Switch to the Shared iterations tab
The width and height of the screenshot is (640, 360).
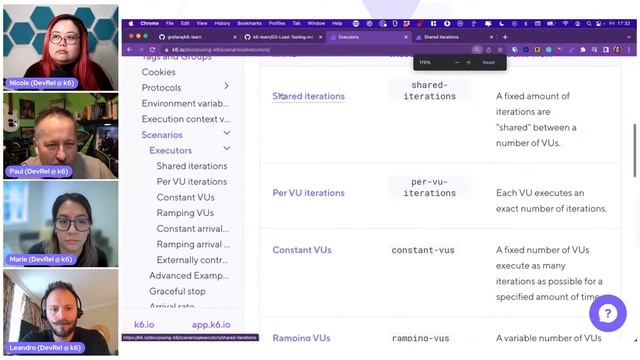[454, 37]
